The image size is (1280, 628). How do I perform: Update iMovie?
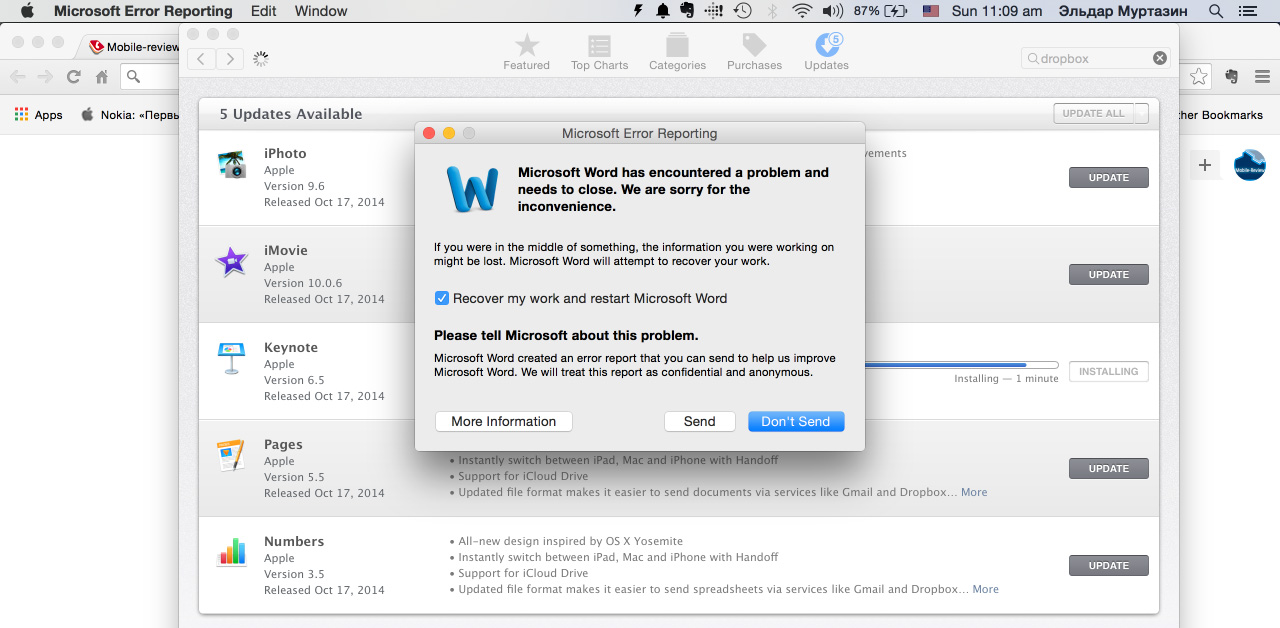pyautogui.click(x=1109, y=274)
